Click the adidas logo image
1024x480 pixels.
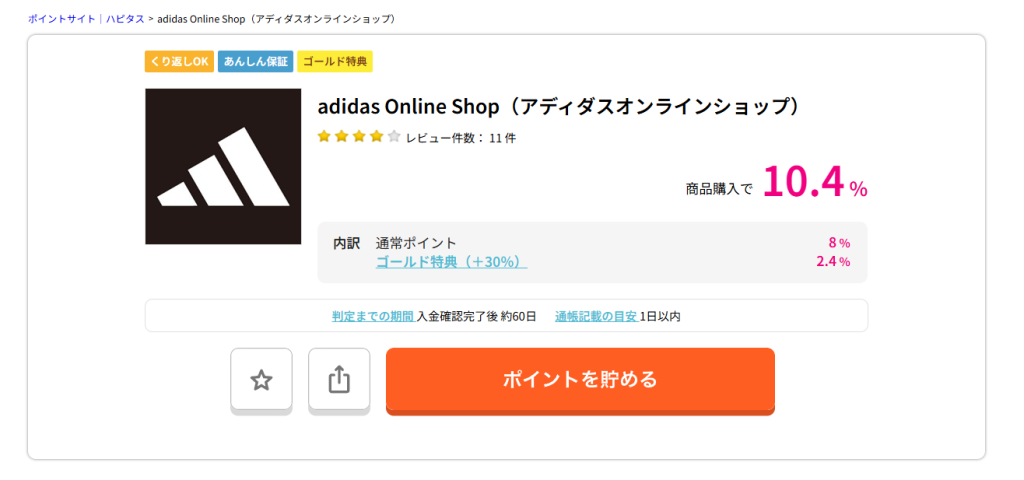click(x=223, y=167)
